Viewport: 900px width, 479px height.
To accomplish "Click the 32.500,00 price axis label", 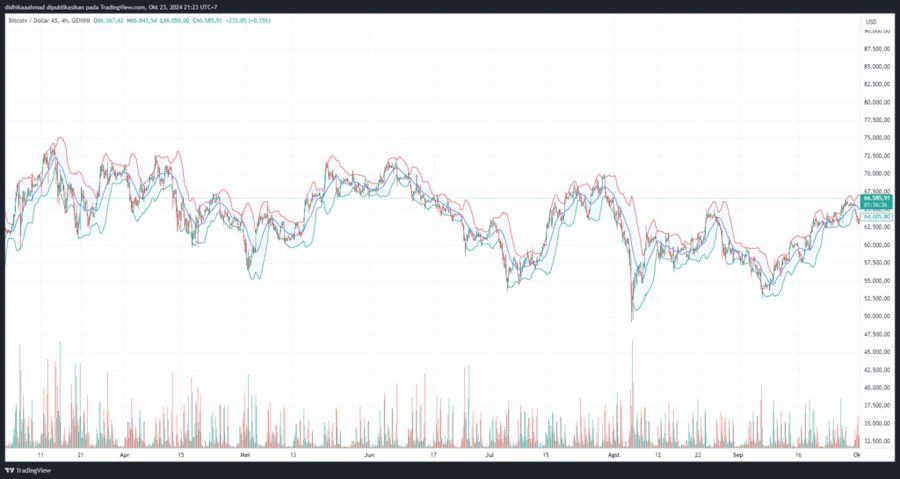I will (877, 441).
